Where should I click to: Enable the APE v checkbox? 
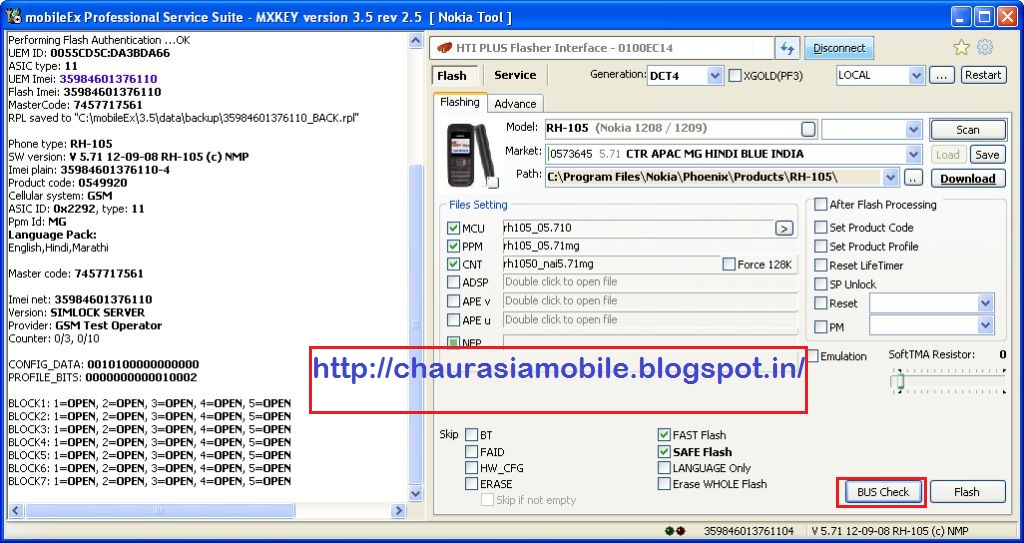point(453,301)
